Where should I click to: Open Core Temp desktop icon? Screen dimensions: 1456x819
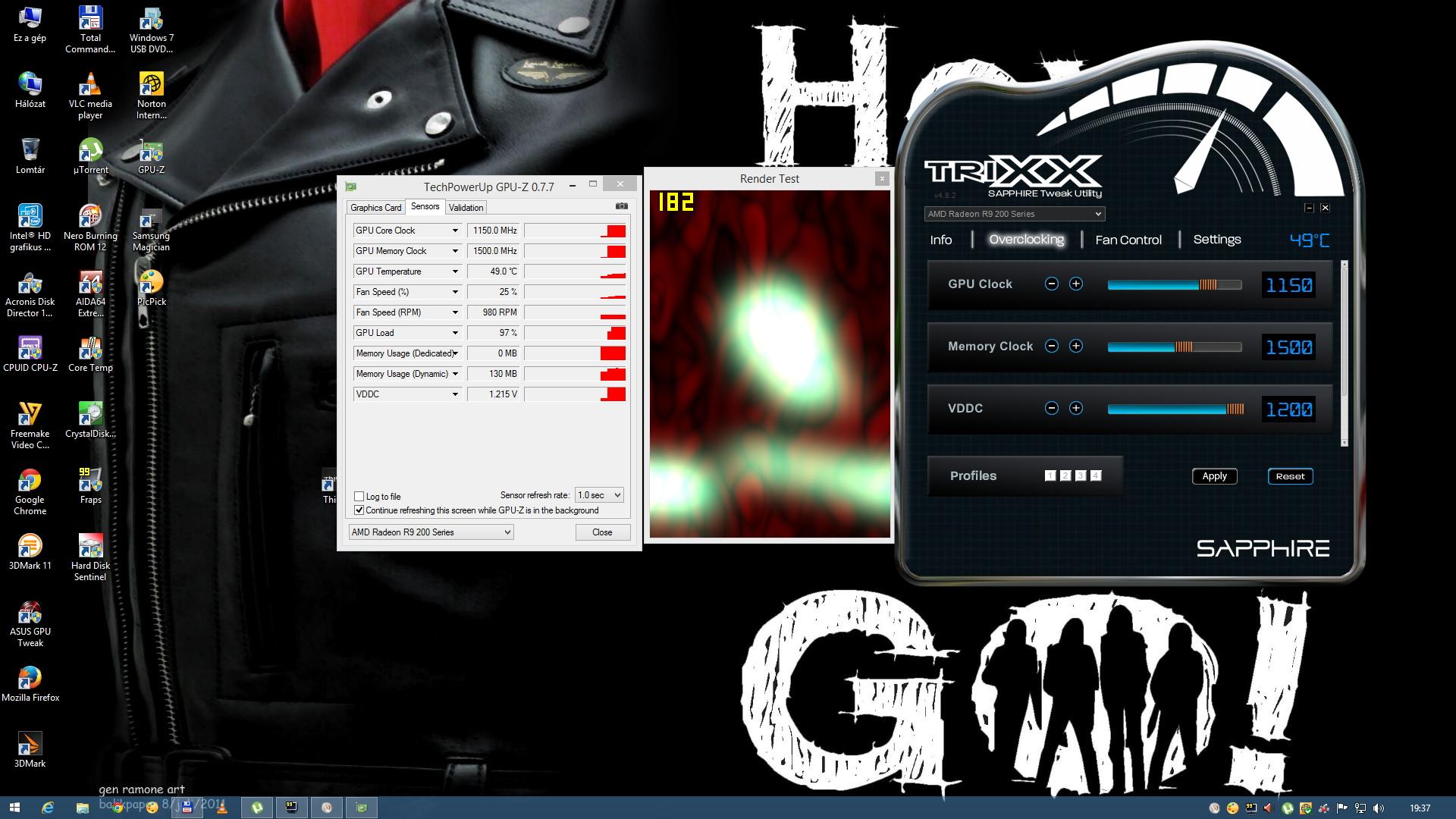pyautogui.click(x=90, y=354)
